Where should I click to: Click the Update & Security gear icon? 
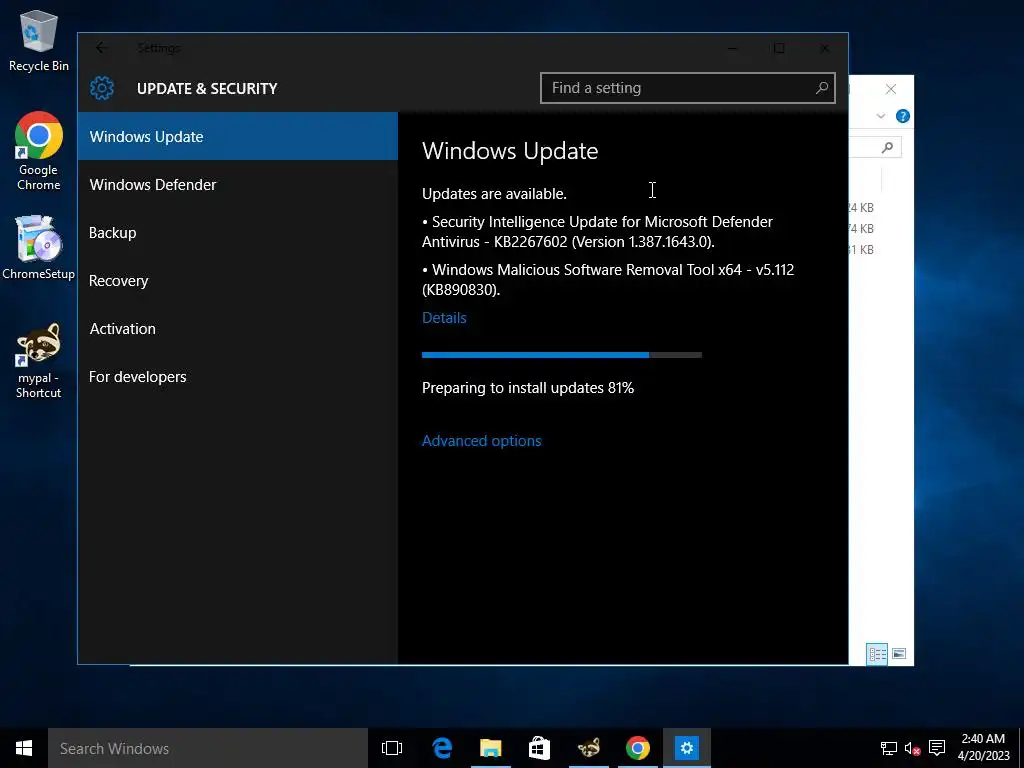tap(102, 88)
